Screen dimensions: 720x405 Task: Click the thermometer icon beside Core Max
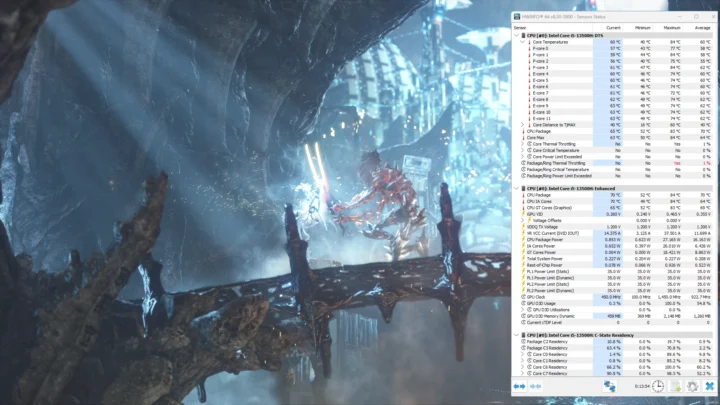(x=523, y=137)
